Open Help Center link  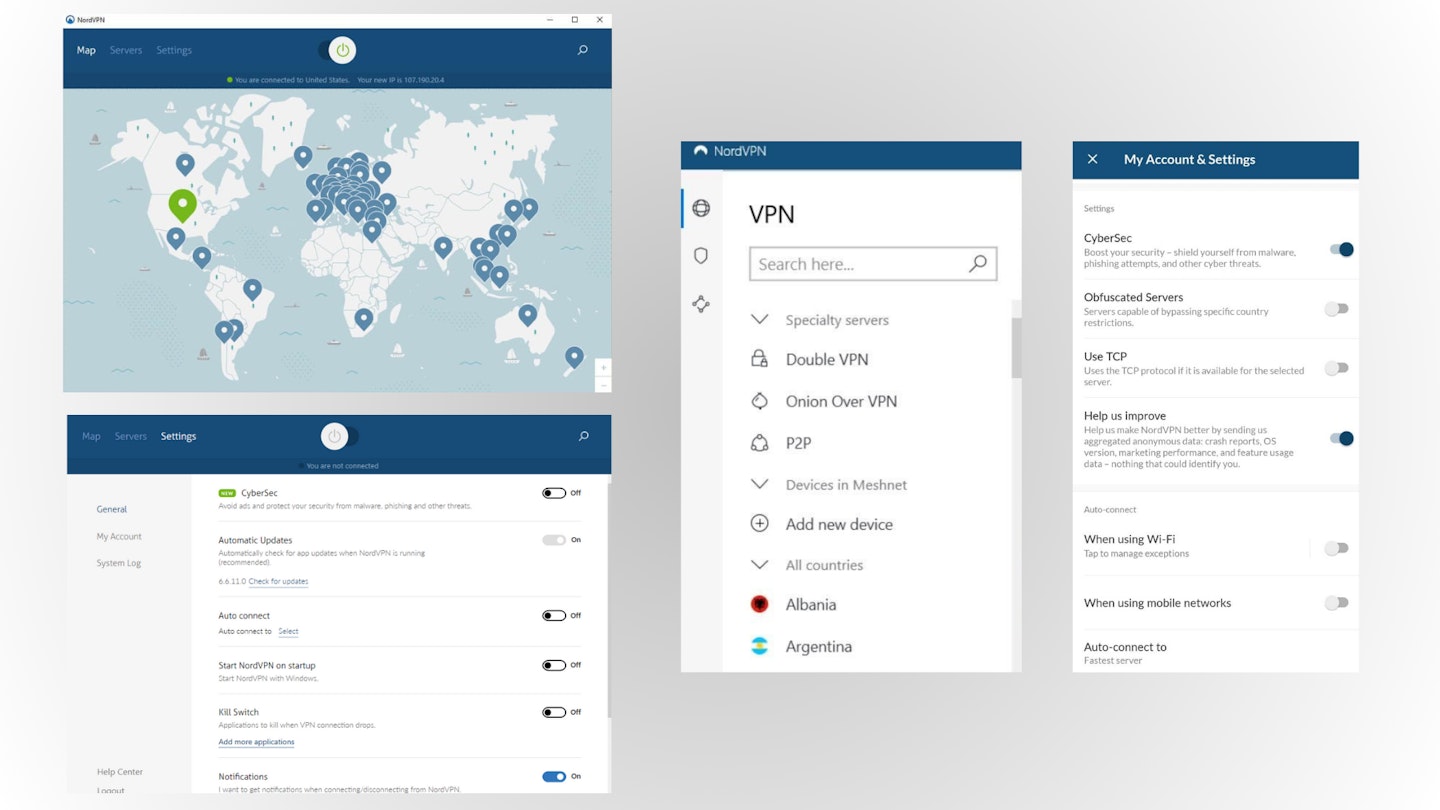(120, 772)
